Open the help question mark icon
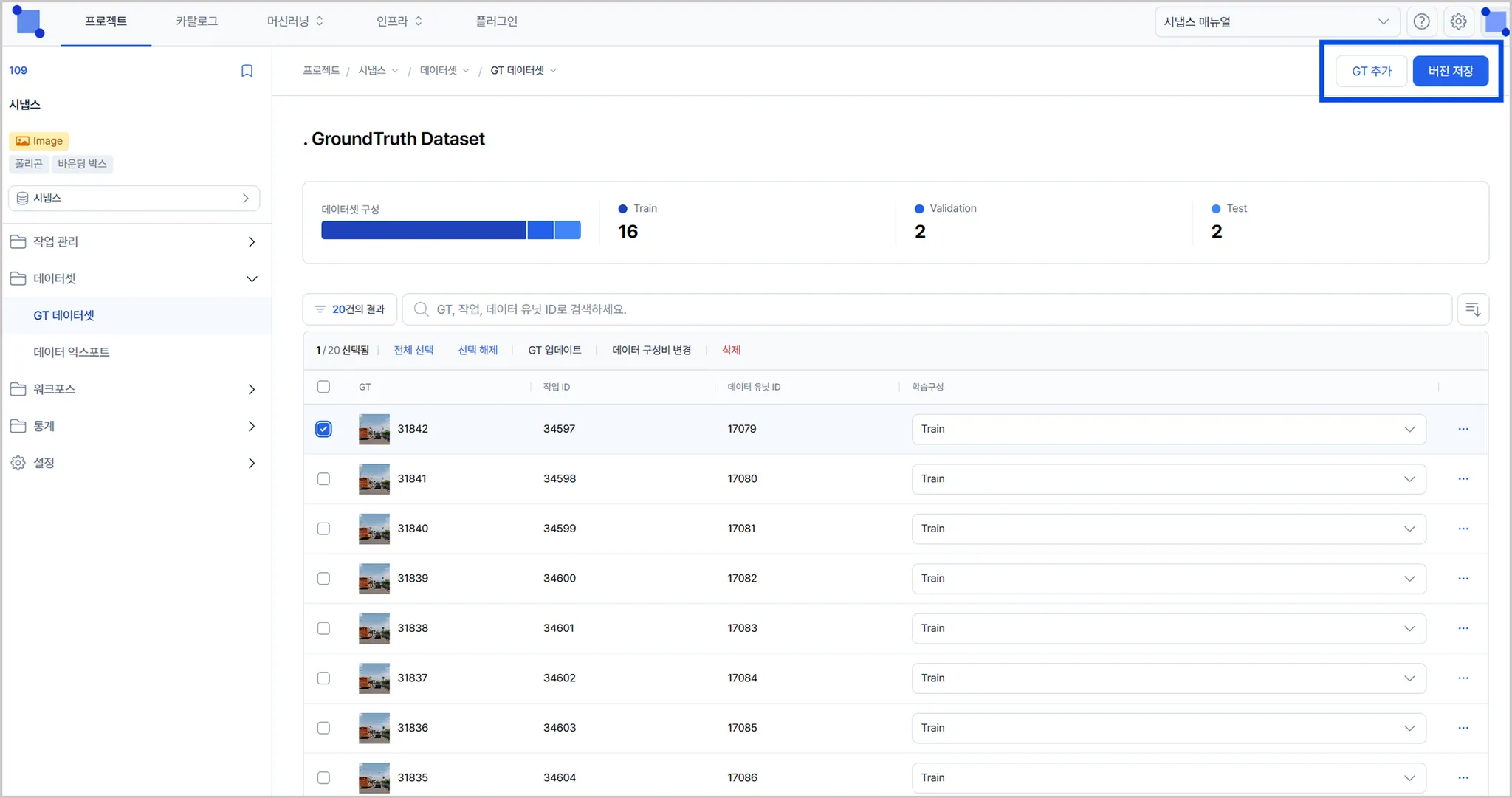 coord(1421,22)
